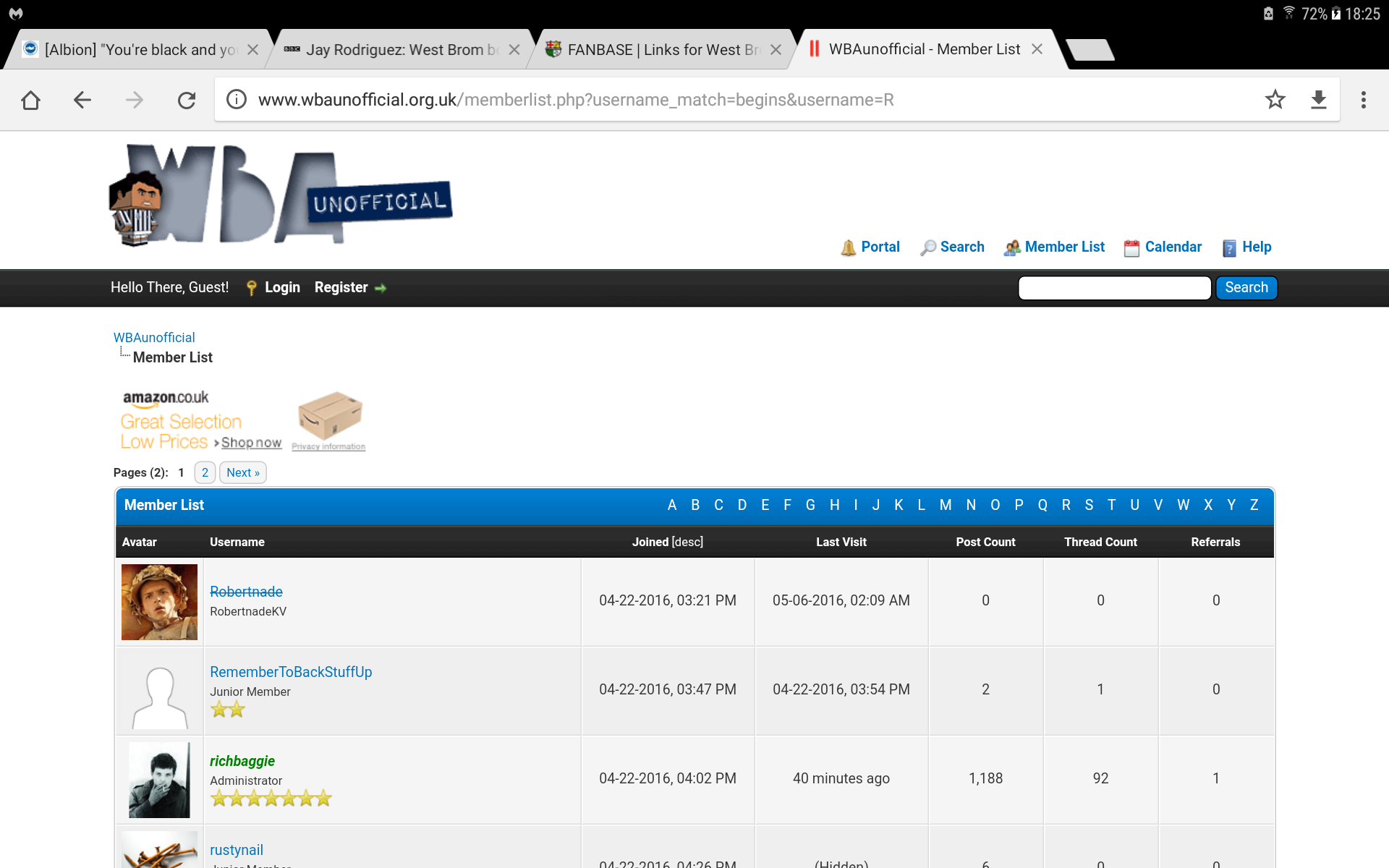Close the FANBASE tab
The height and width of the screenshot is (868, 1389).
click(x=776, y=49)
